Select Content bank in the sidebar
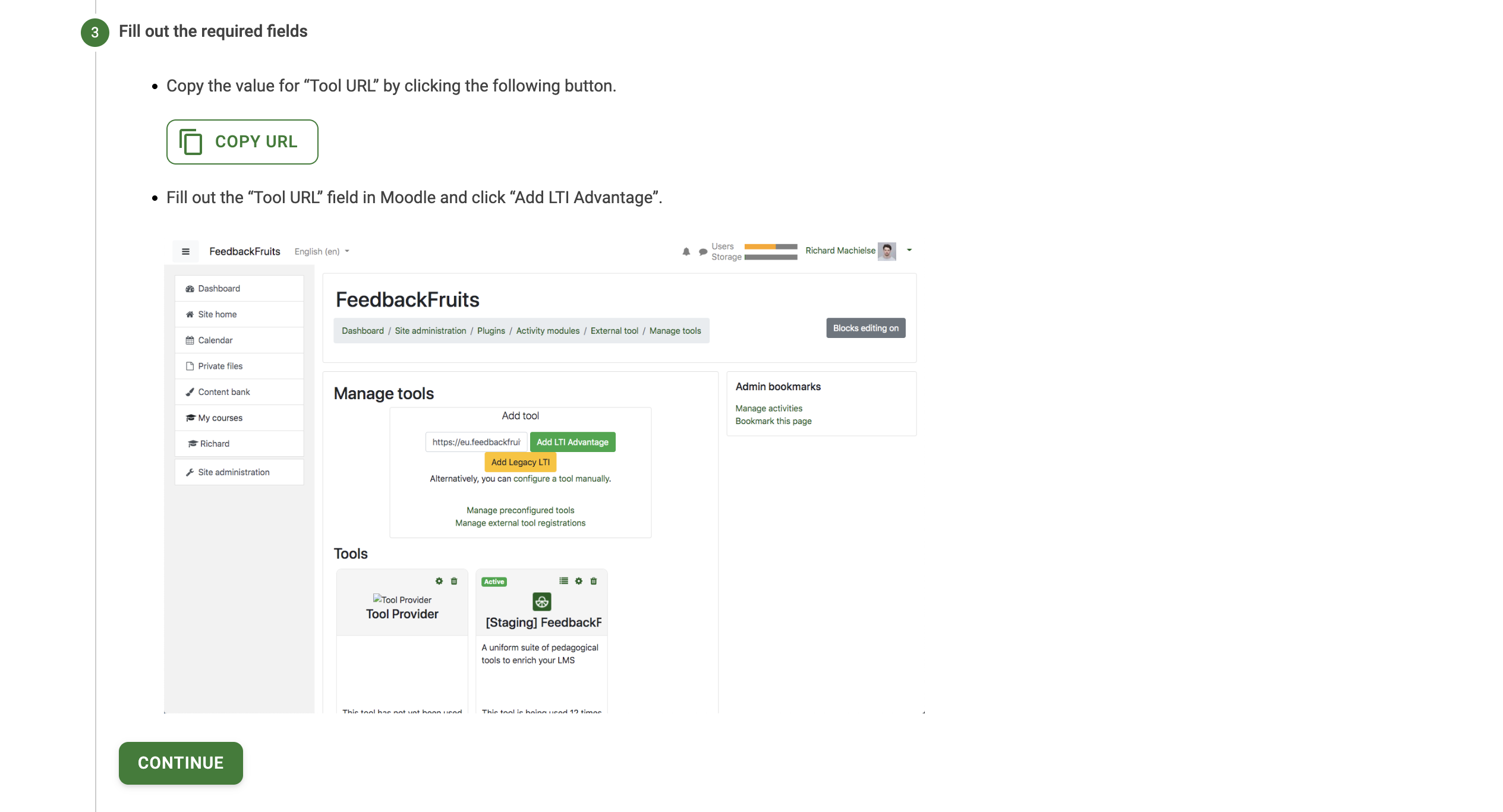The height and width of the screenshot is (812, 1503). (x=223, y=392)
